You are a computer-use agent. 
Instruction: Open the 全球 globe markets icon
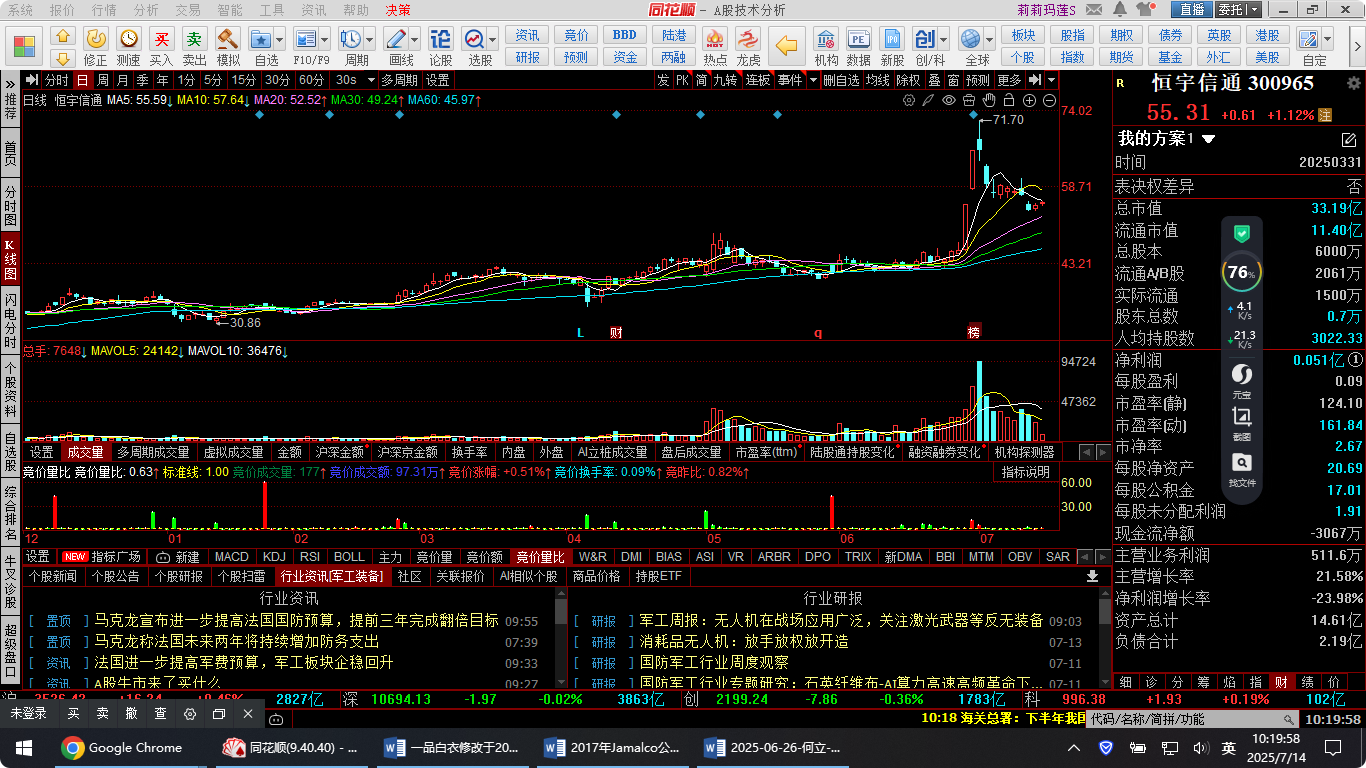(970, 39)
